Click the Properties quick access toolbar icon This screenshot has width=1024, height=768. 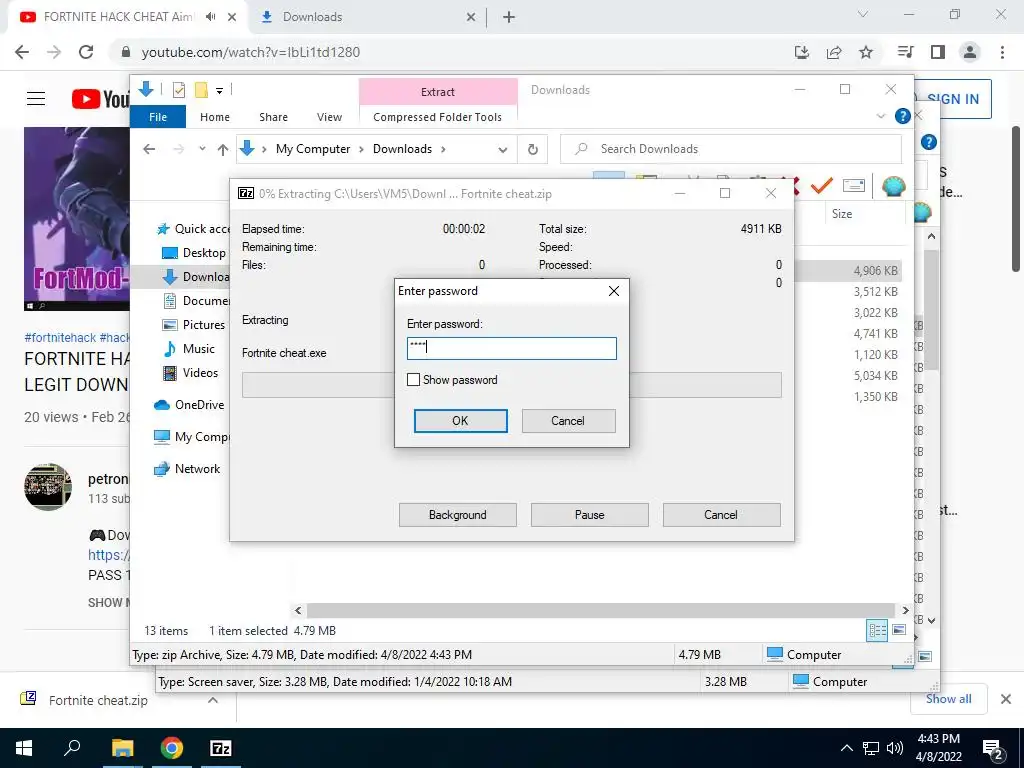click(178, 90)
